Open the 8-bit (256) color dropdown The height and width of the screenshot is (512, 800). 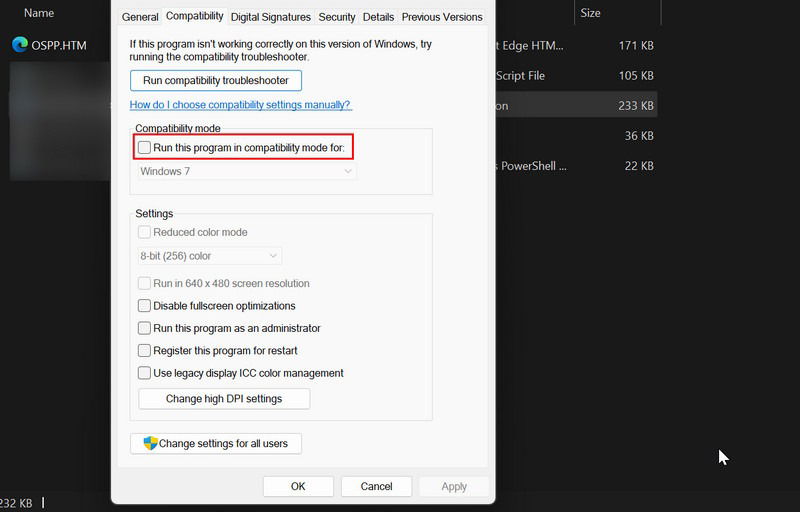pyautogui.click(x=209, y=256)
